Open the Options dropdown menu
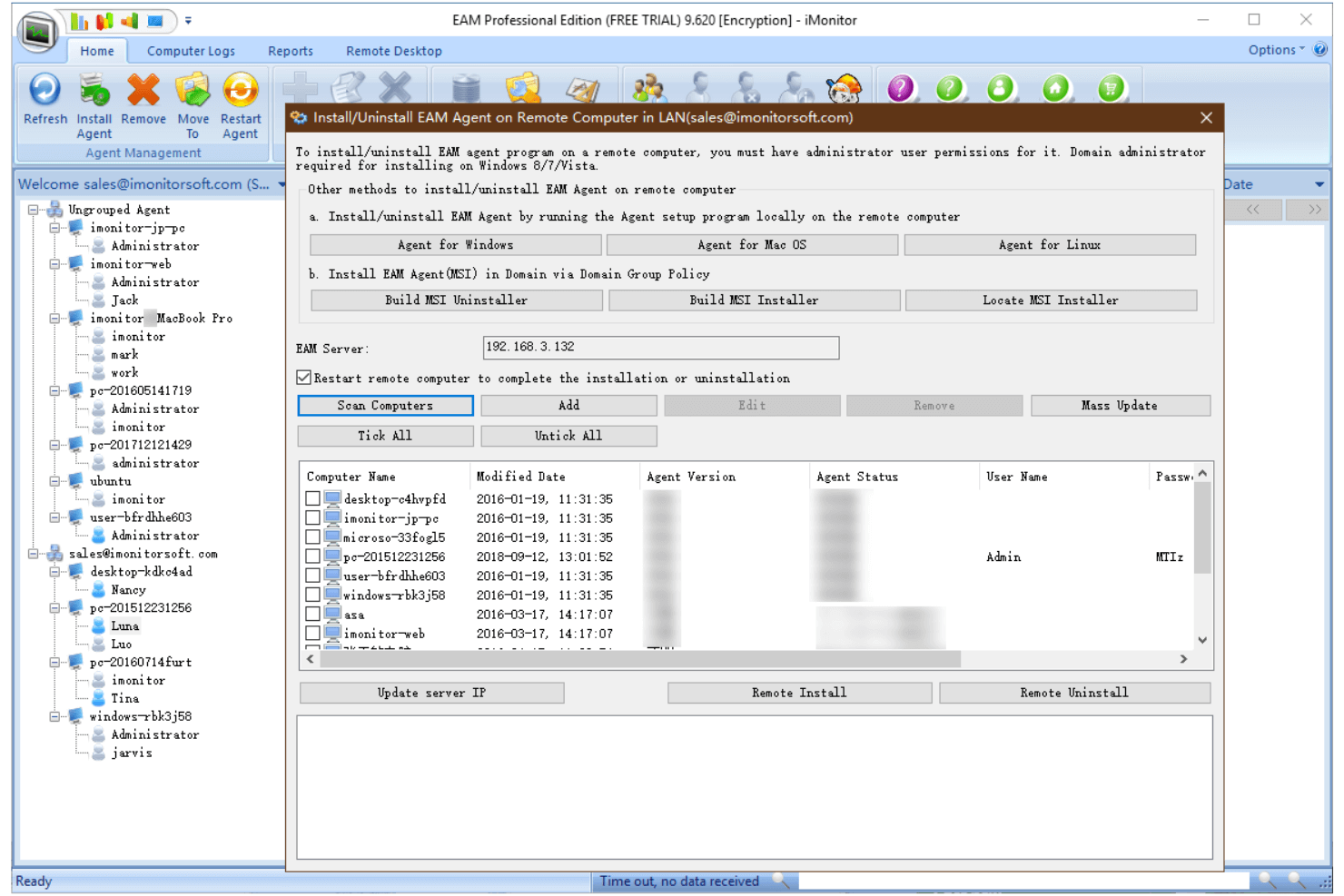 click(x=1276, y=50)
